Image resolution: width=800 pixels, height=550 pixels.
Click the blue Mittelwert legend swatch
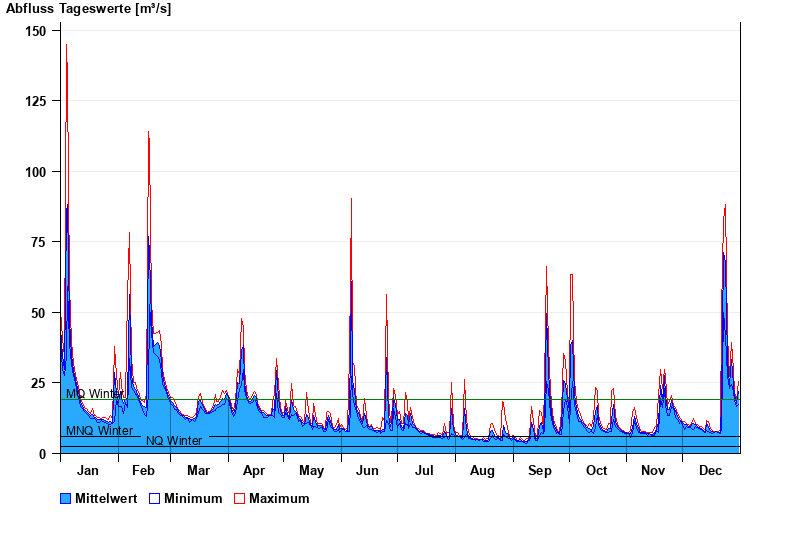tap(66, 498)
